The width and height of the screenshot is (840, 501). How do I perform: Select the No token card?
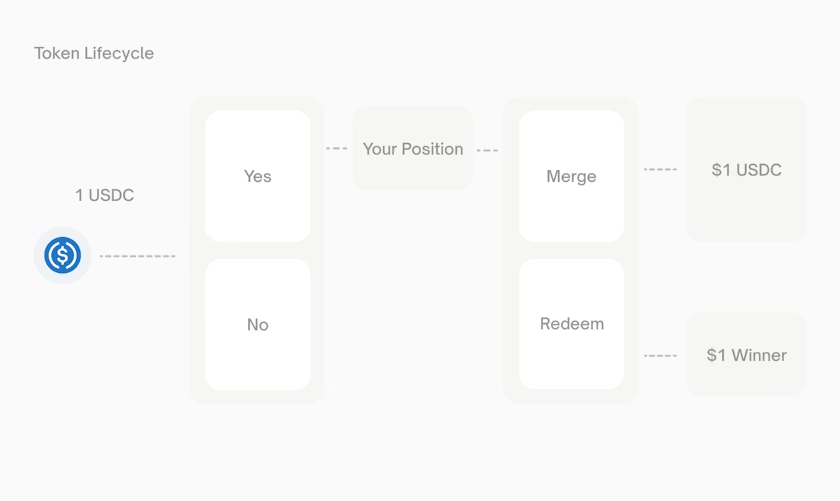point(257,324)
